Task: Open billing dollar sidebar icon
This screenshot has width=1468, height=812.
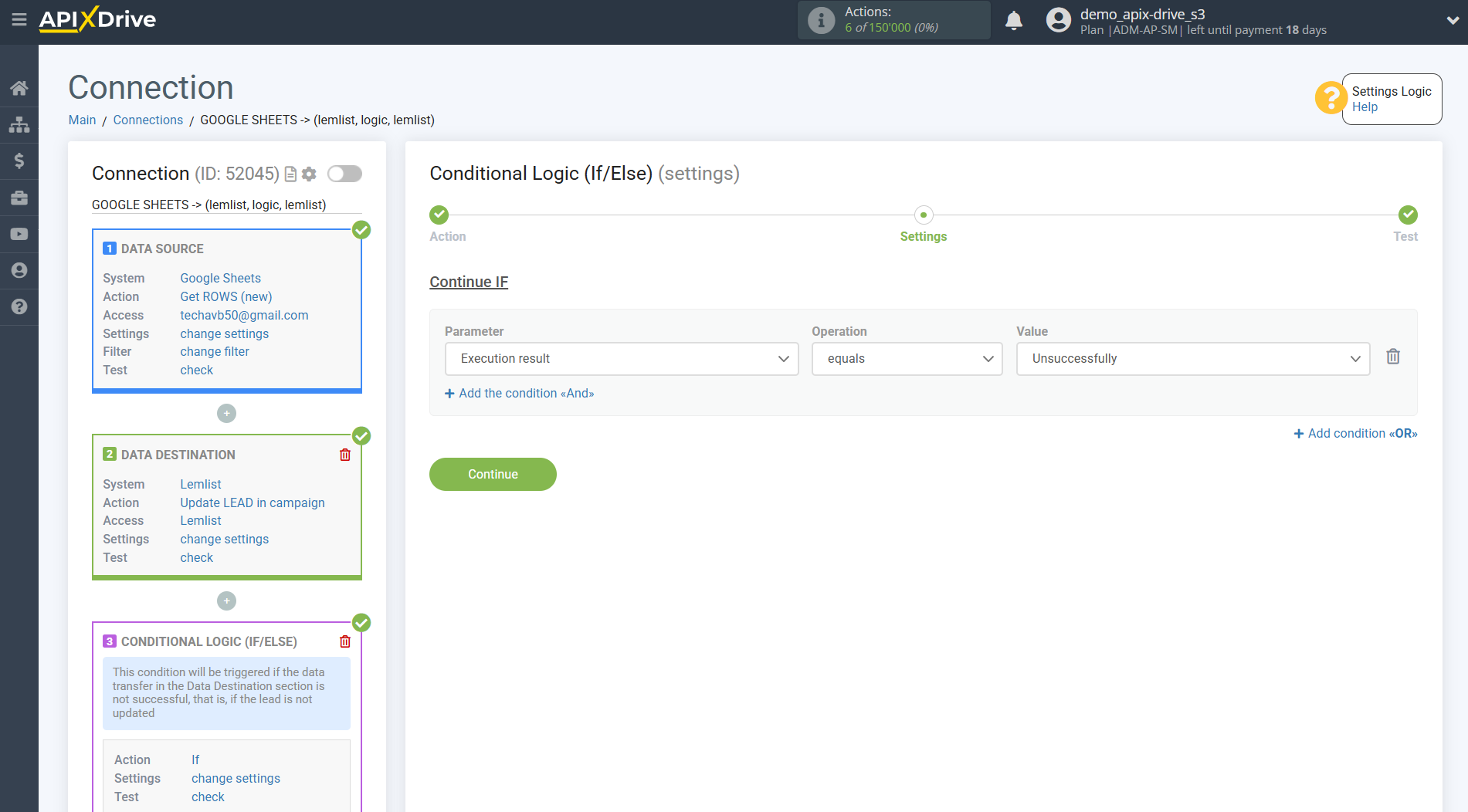Action: click(19, 161)
